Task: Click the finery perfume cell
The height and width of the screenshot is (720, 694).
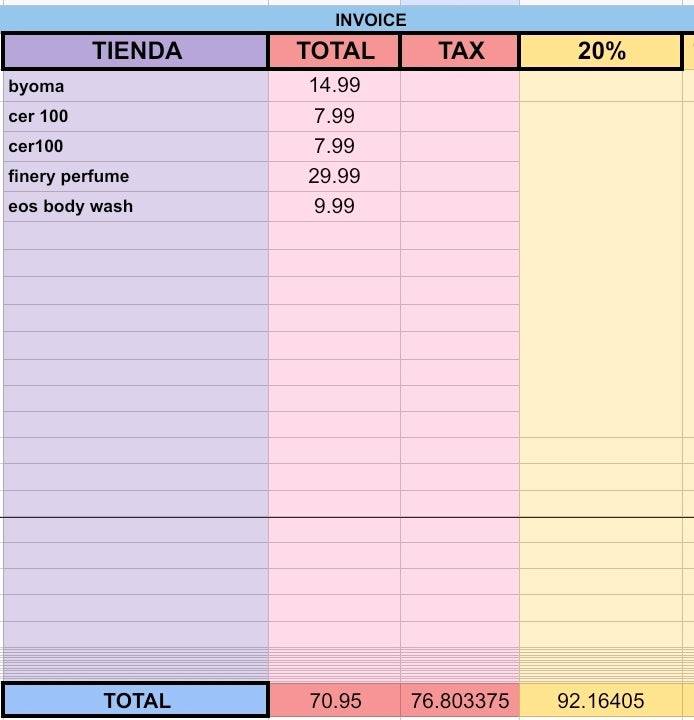Action: 136,176
